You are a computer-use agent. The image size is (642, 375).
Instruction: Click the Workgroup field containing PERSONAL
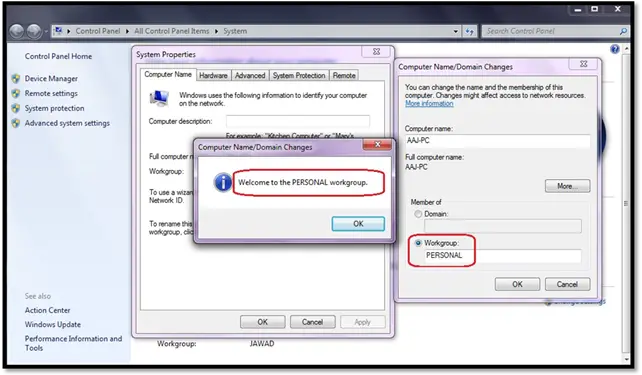(x=502, y=255)
